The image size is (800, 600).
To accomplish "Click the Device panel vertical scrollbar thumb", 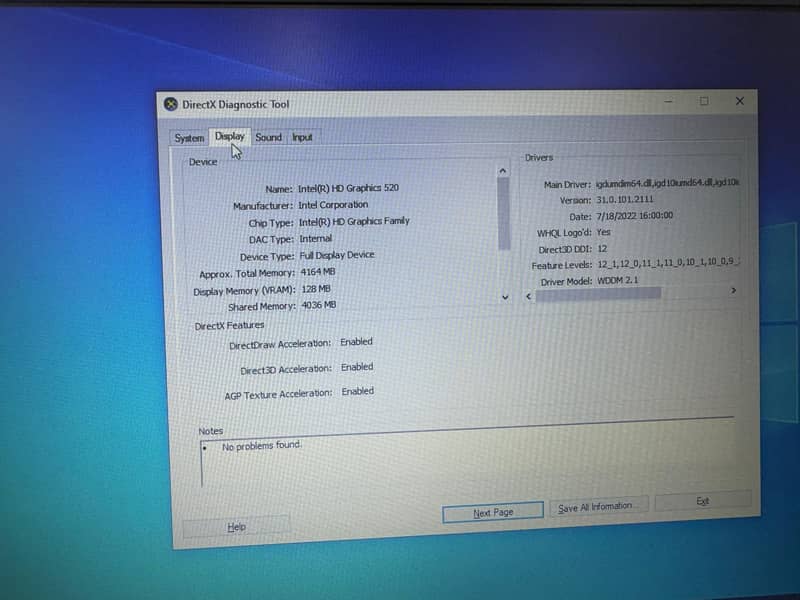I will click(x=504, y=213).
